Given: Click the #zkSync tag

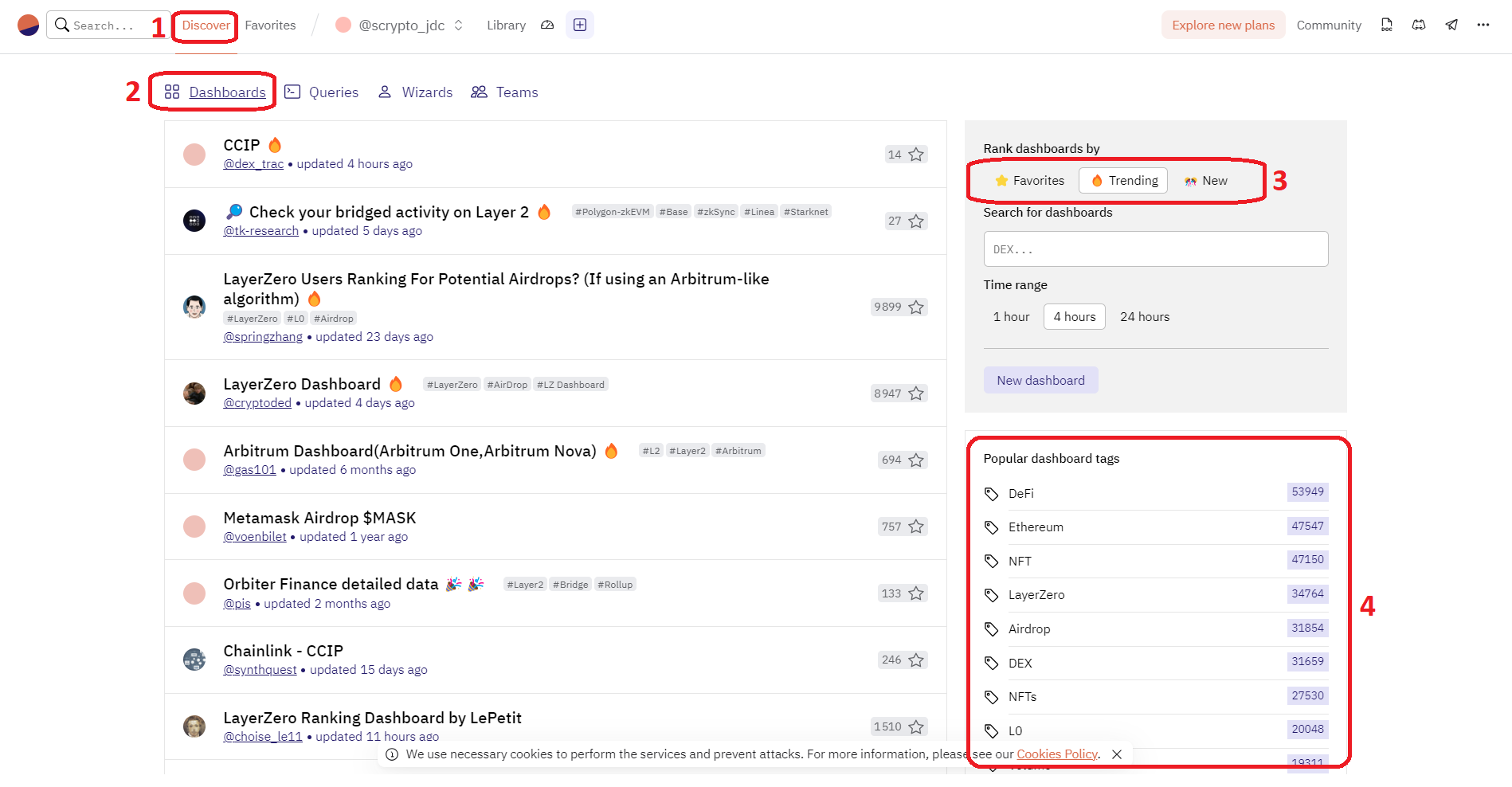Looking at the screenshot, I should (x=716, y=212).
